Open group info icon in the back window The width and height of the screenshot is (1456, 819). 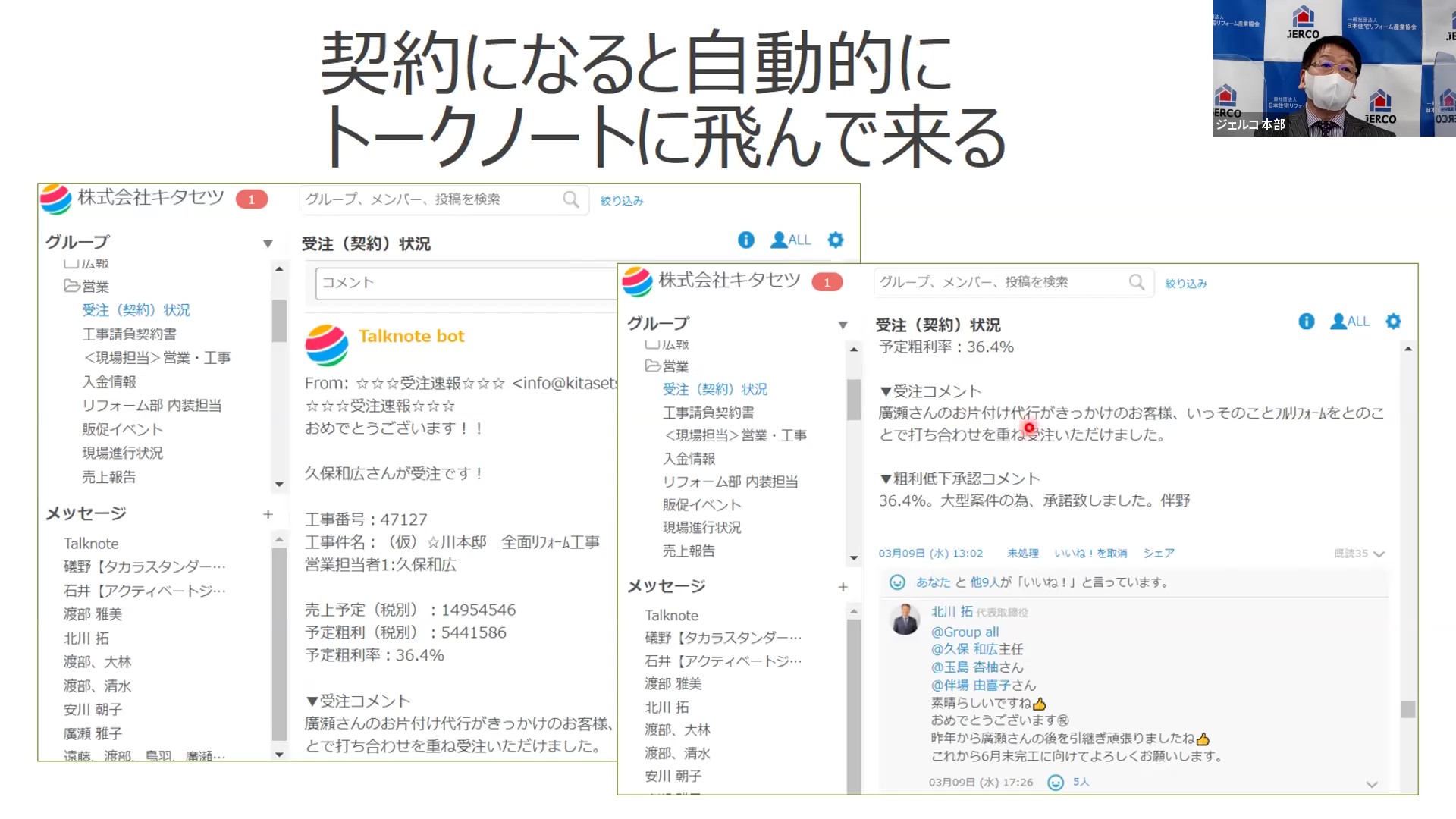746,240
